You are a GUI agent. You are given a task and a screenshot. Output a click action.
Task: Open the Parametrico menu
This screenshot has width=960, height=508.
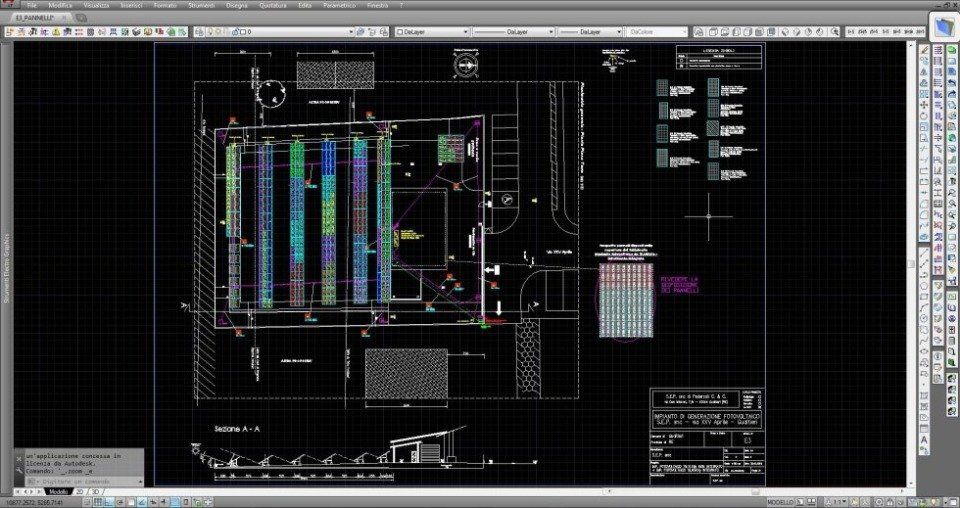[340, 5]
